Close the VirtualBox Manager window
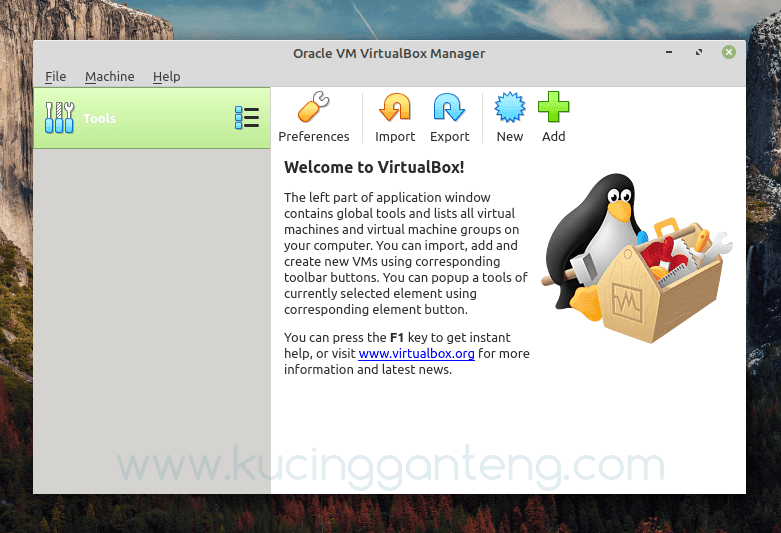The image size is (781, 533). pyautogui.click(x=729, y=52)
